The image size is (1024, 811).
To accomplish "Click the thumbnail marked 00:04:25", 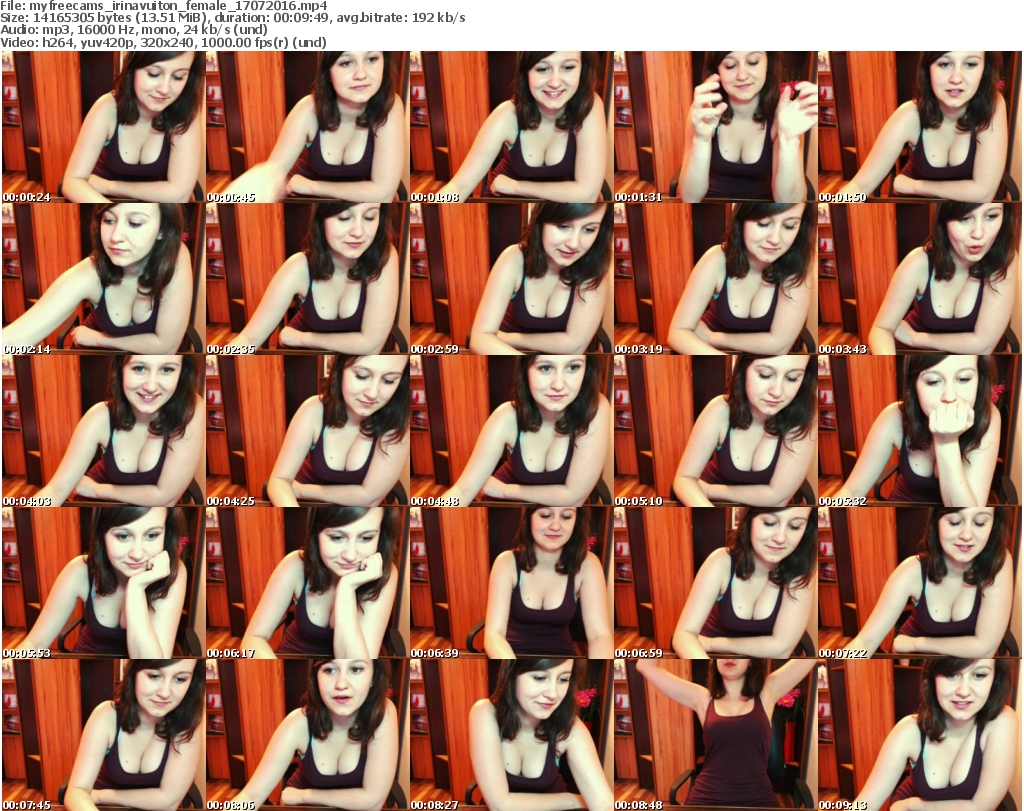I will [x=308, y=431].
